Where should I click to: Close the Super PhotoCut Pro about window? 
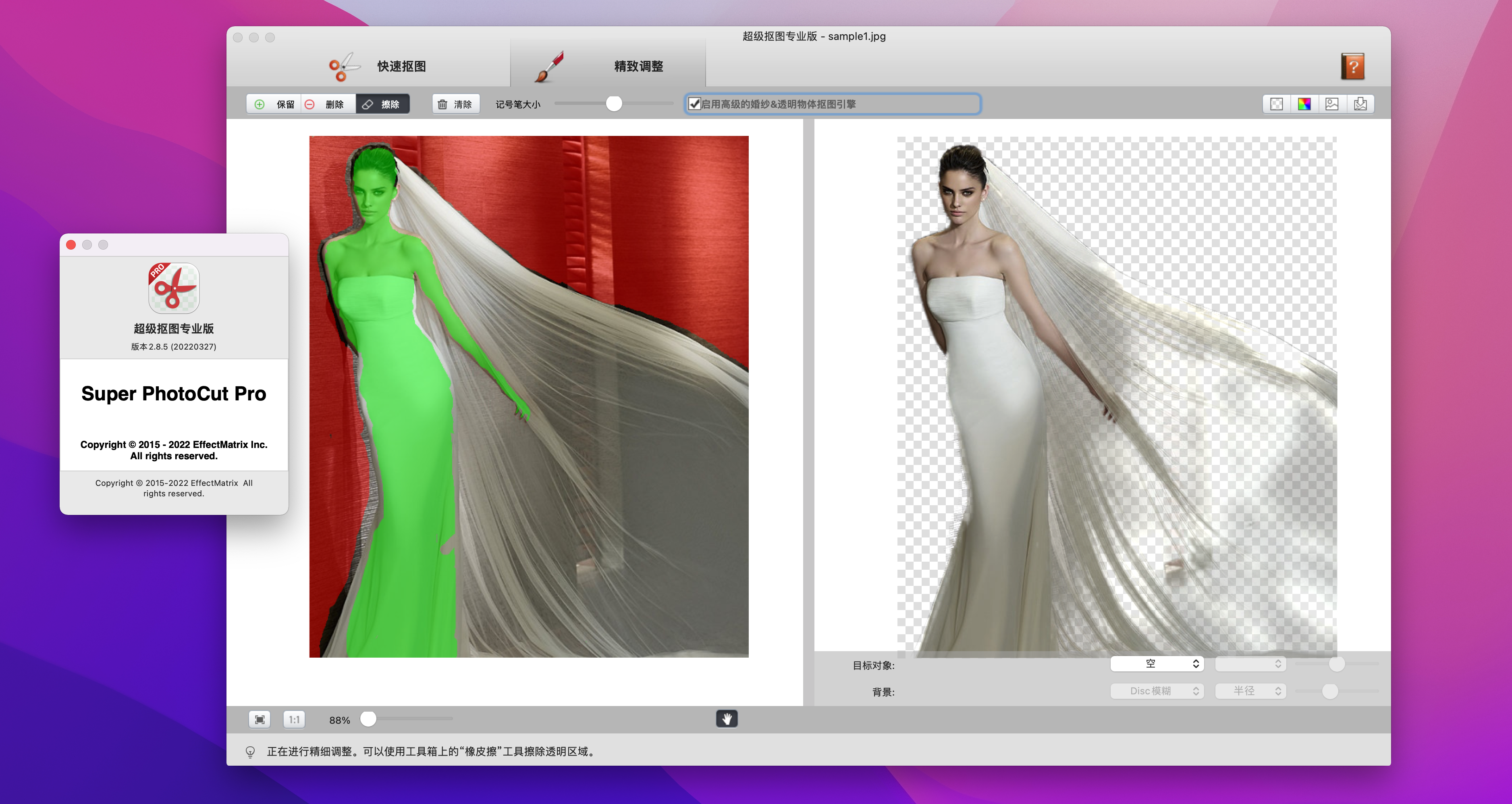point(71,245)
